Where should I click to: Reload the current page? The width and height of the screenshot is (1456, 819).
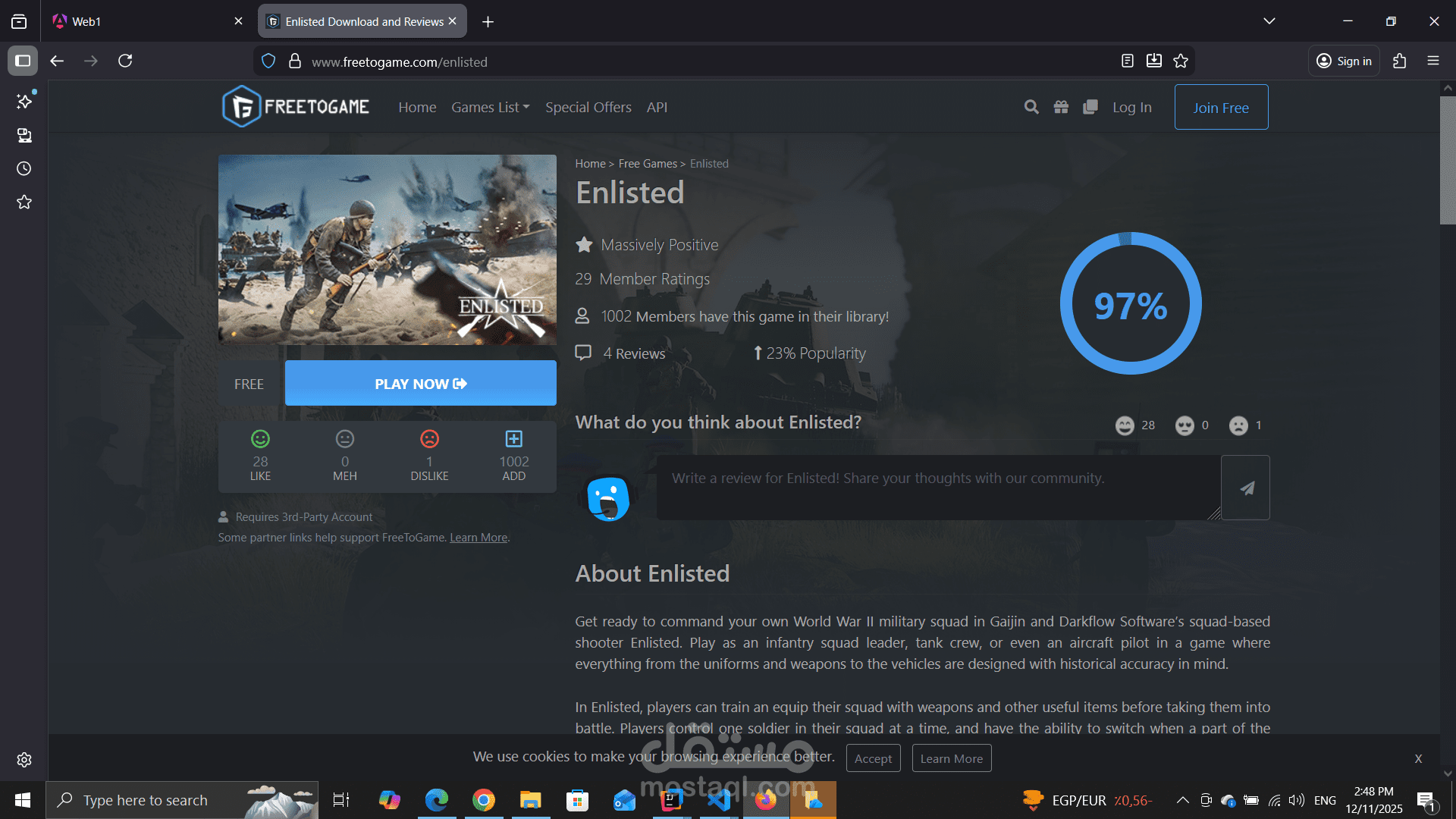[125, 61]
